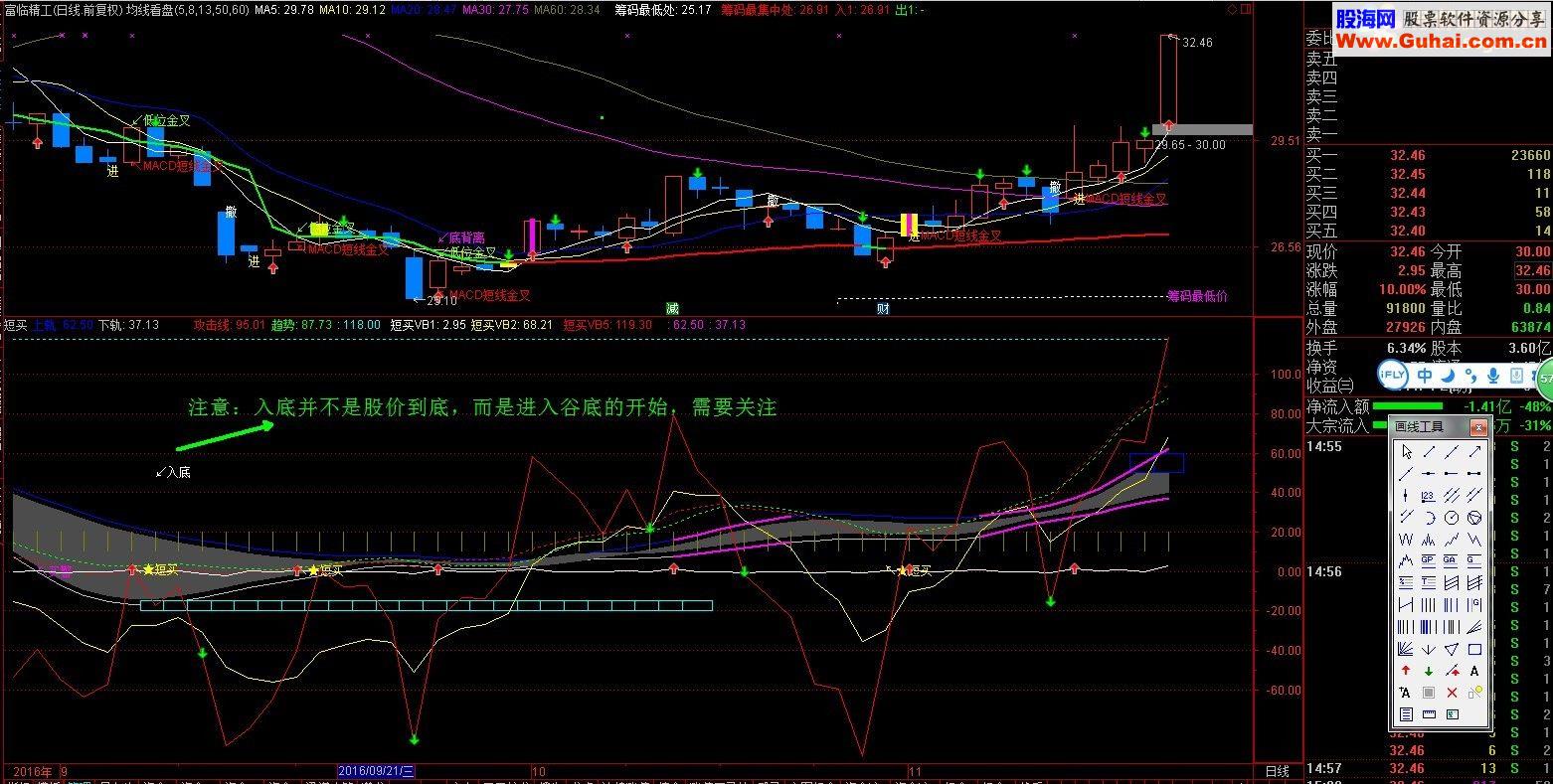Image resolution: width=1553 pixels, height=784 pixels.
Task: Click the 减 event marker on chart
Action: (x=673, y=308)
